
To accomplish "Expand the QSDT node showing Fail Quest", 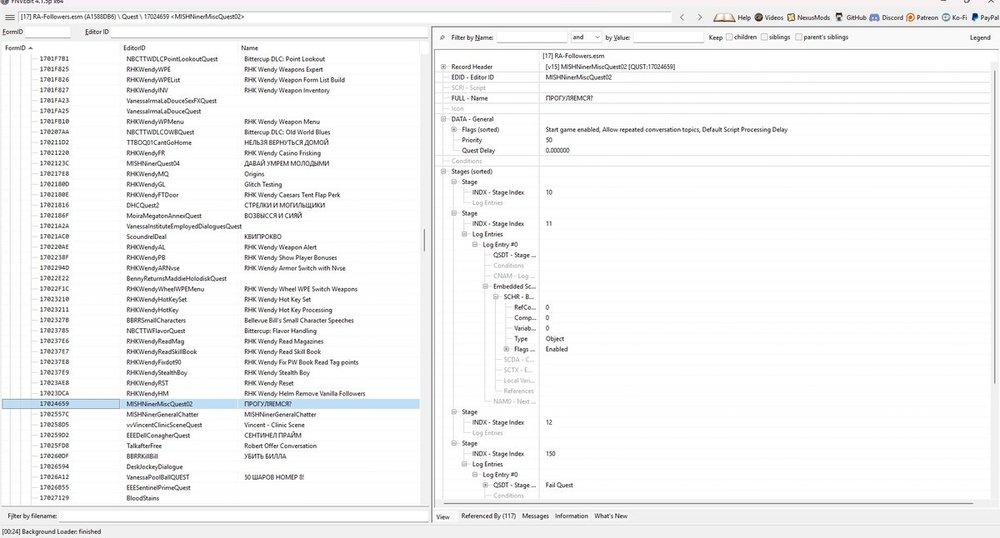I will (485, 485).
